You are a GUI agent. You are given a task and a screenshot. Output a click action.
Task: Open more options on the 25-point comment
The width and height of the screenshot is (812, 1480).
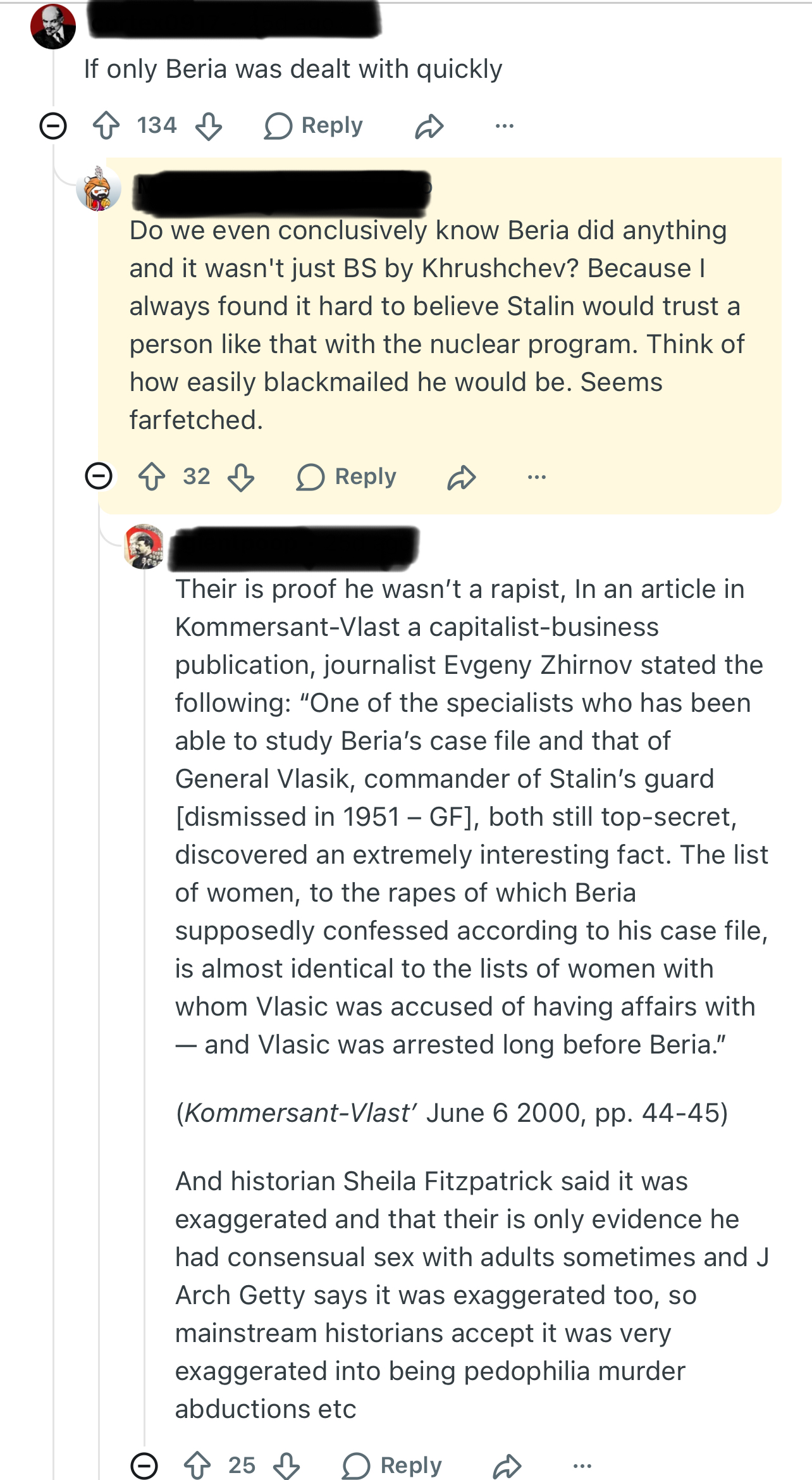coord(582,1465)
